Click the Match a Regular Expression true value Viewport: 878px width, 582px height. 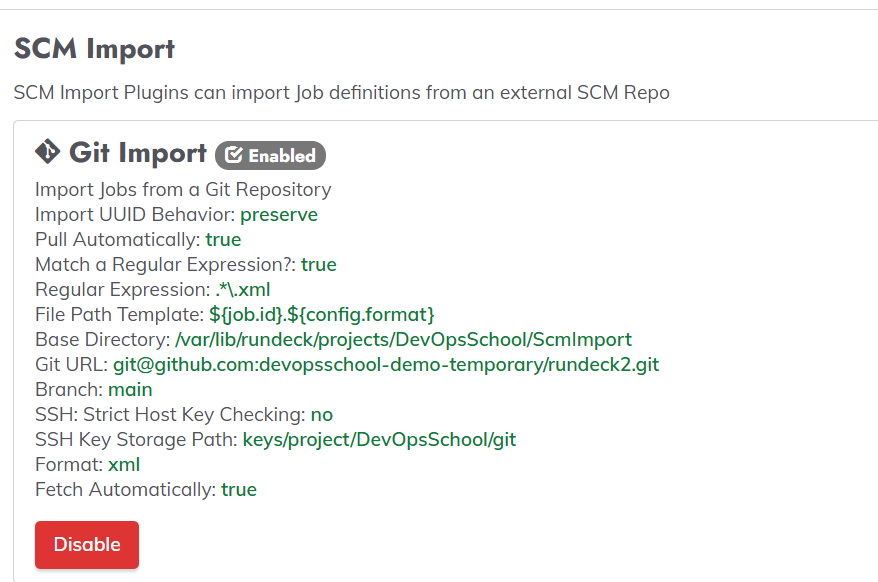coord(319,264)
